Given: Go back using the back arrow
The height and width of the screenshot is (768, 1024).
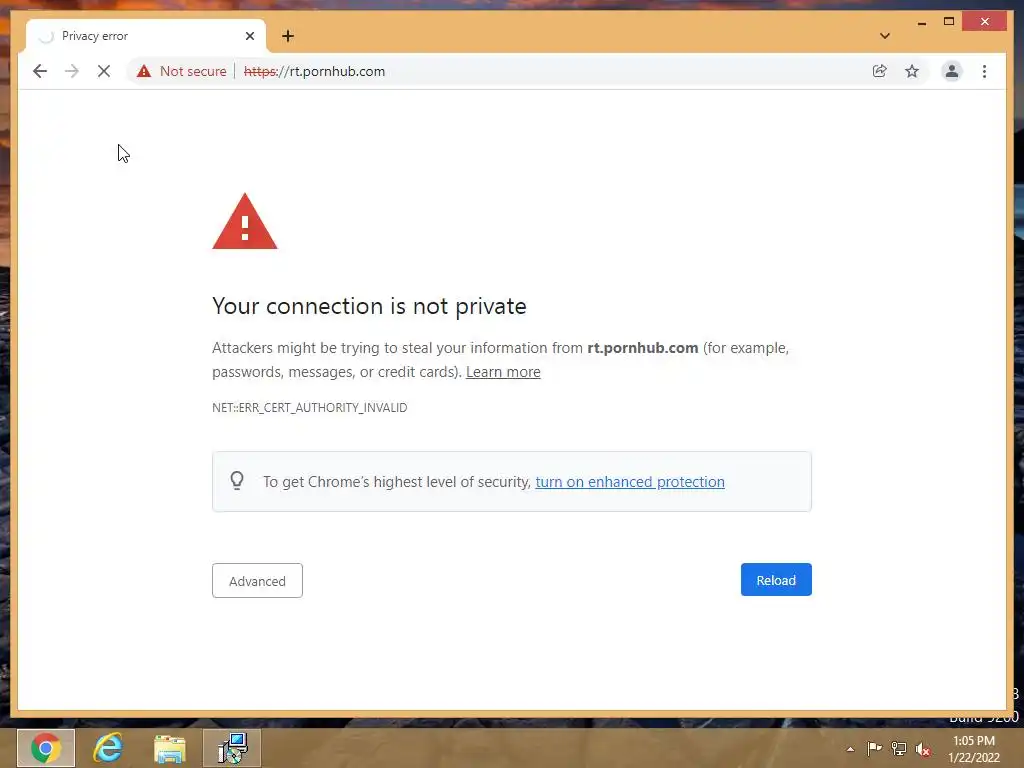Looking at the screenshot, I should click(x=40, y=71).
